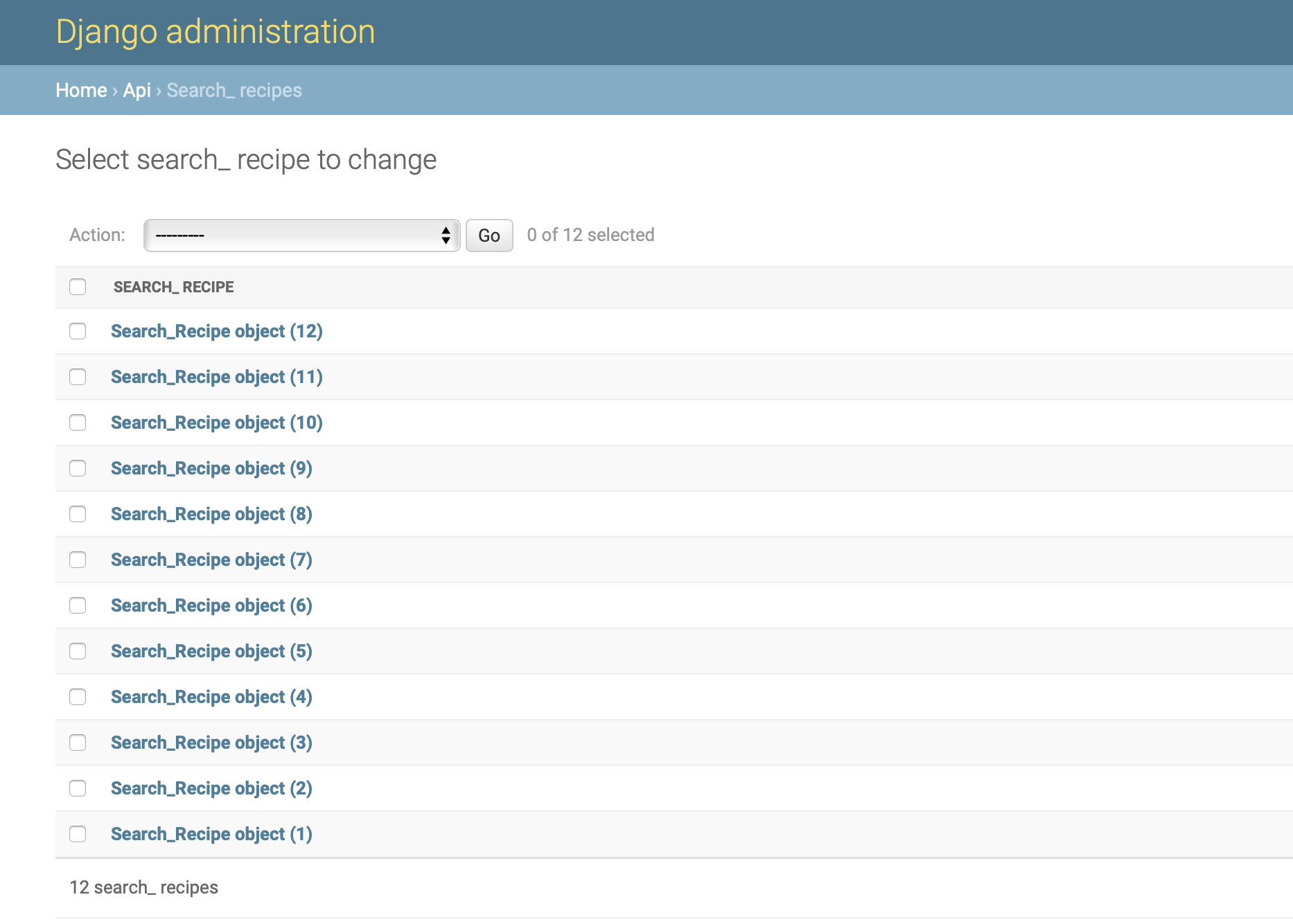Open Search_Recipe object (8) link
Viewport: 1293px width, 924px height.
pos(211,514)
